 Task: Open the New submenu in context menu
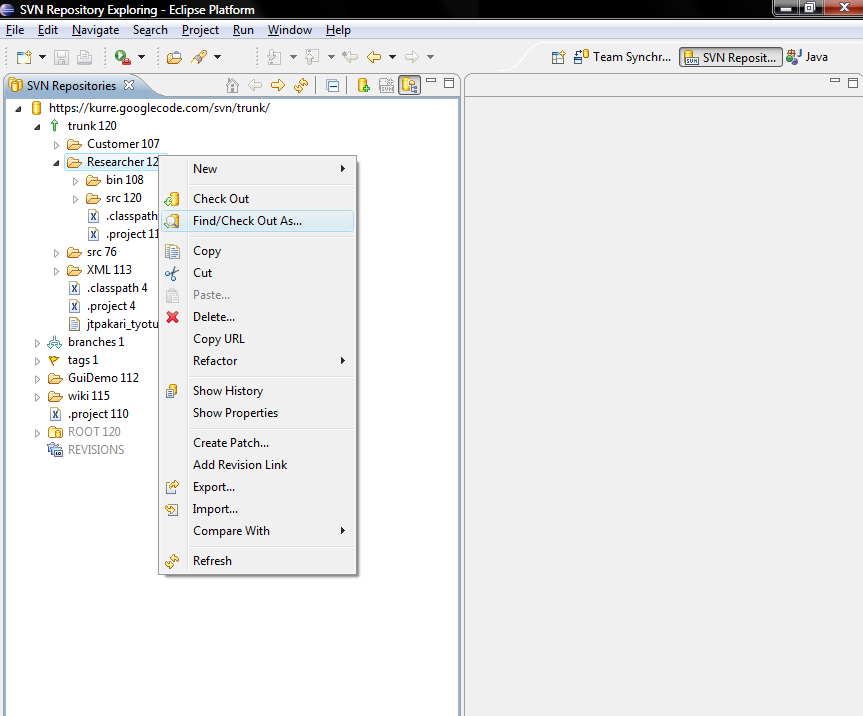point(258,169)
